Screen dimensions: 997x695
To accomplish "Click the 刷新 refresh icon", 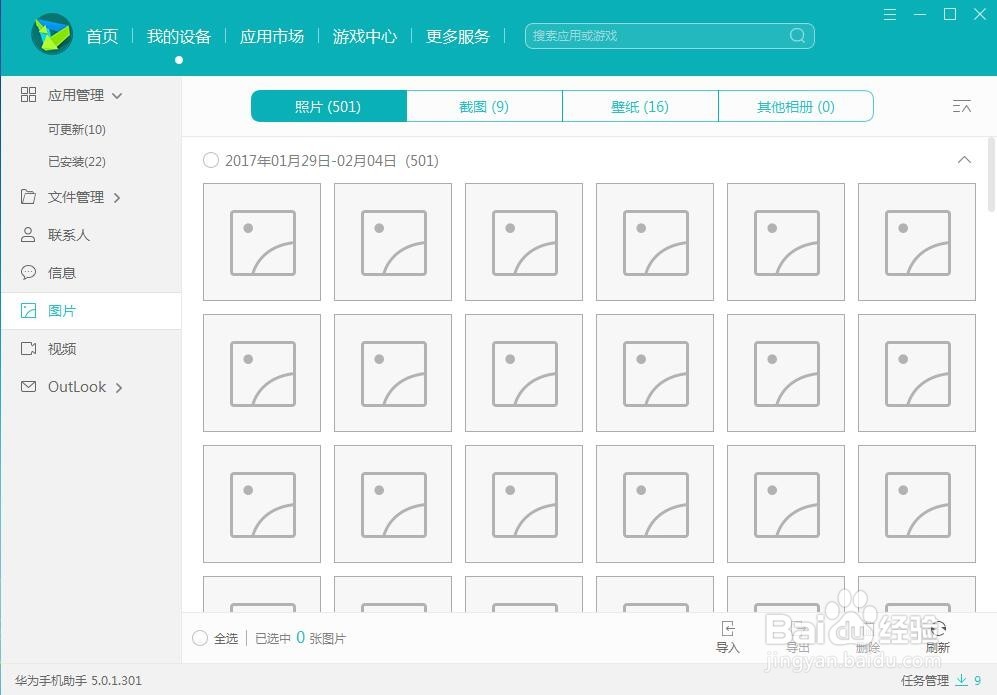I will [x=938, y=629].
